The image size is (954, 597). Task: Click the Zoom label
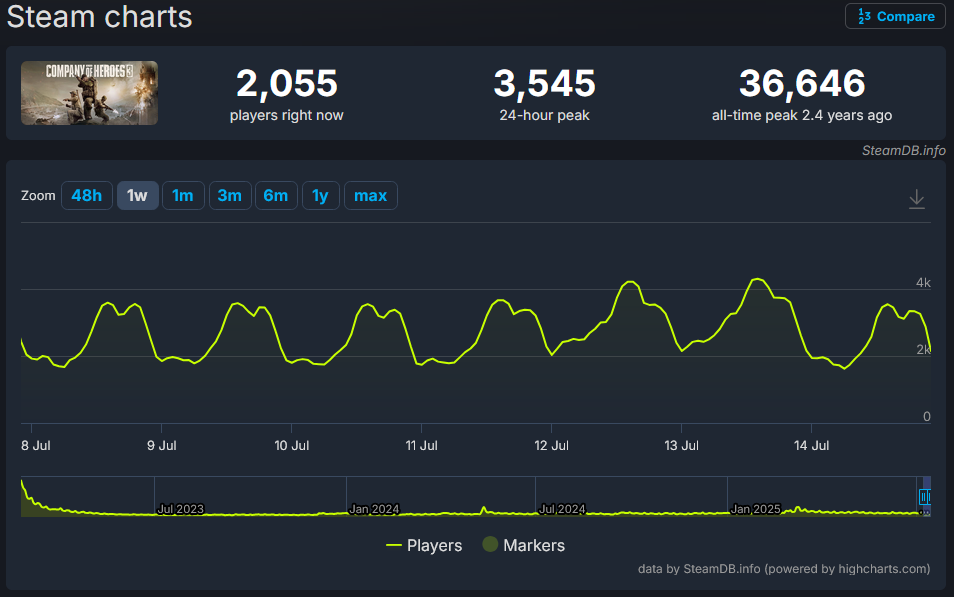coord(38,195)
